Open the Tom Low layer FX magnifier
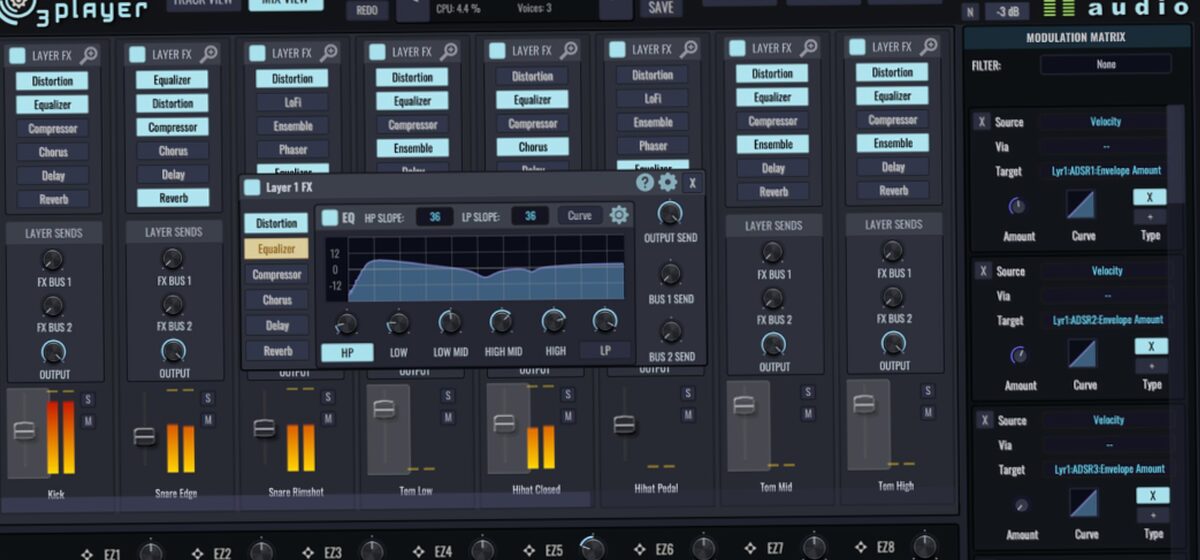The width and height of the screenshot is (1200, 560). click(449, 51)
